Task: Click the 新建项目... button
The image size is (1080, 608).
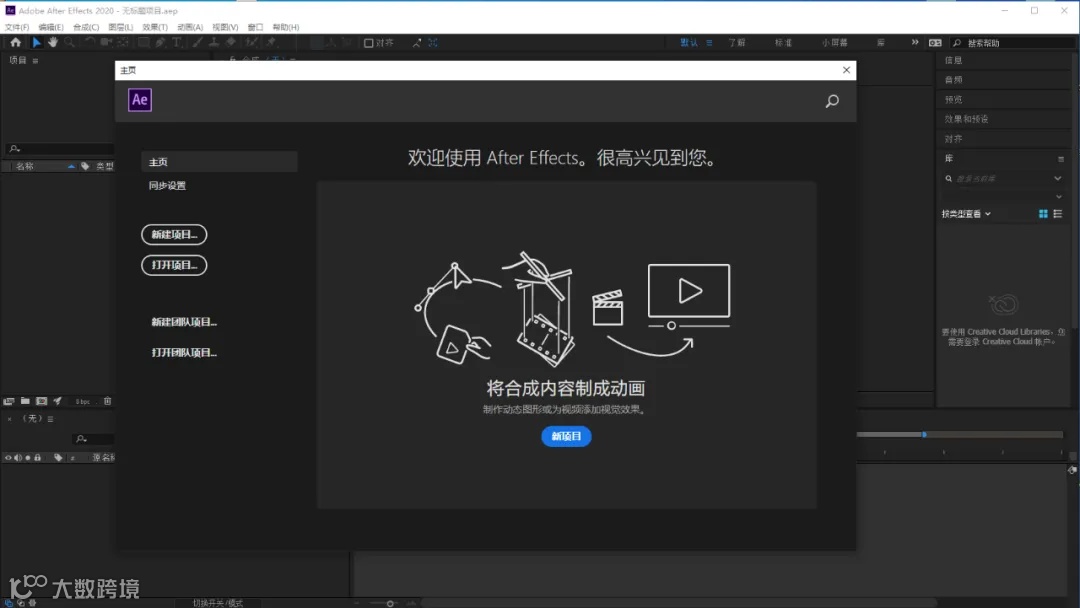Action: [174, 234]
